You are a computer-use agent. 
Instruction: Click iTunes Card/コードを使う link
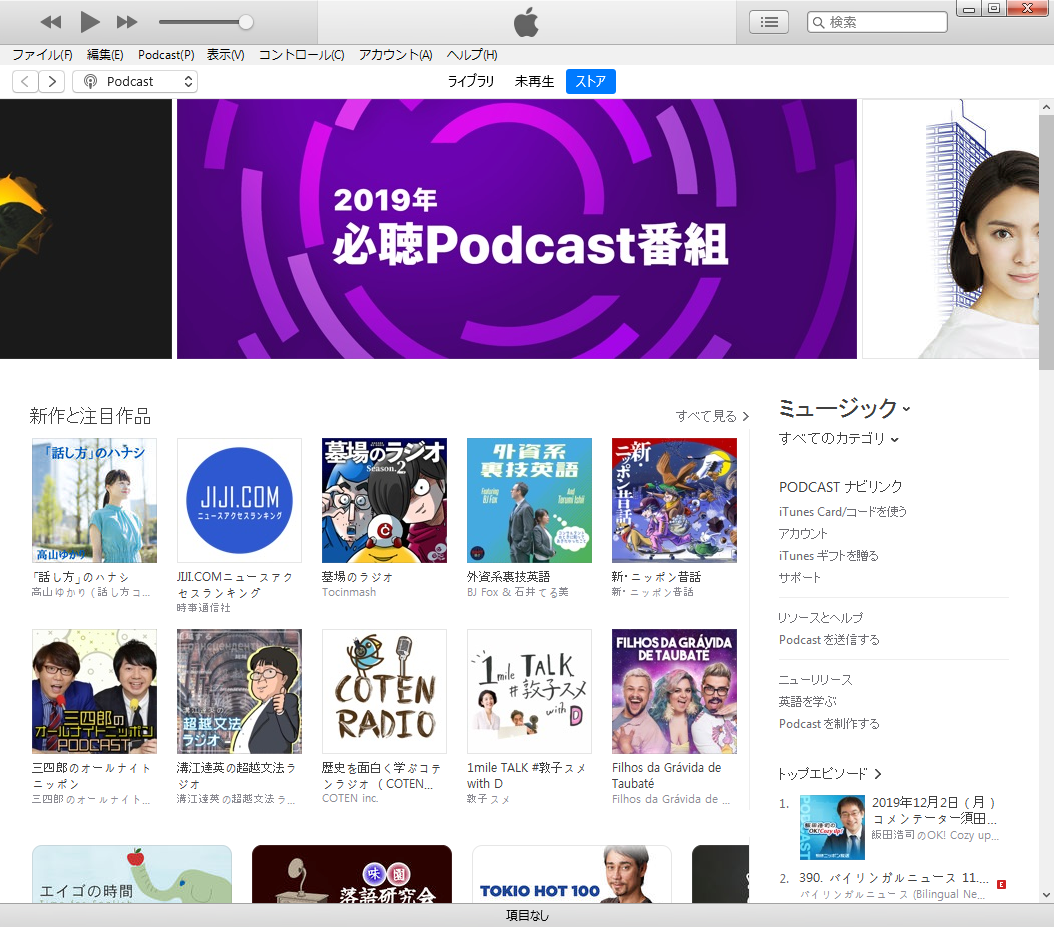pos(843,512)
